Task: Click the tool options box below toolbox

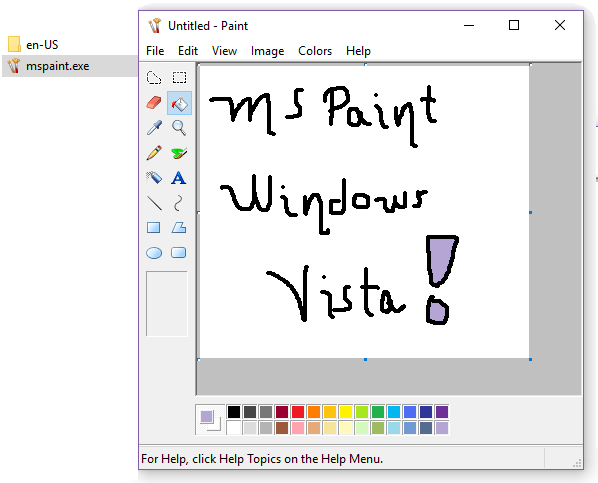Action: click(167, 304)
